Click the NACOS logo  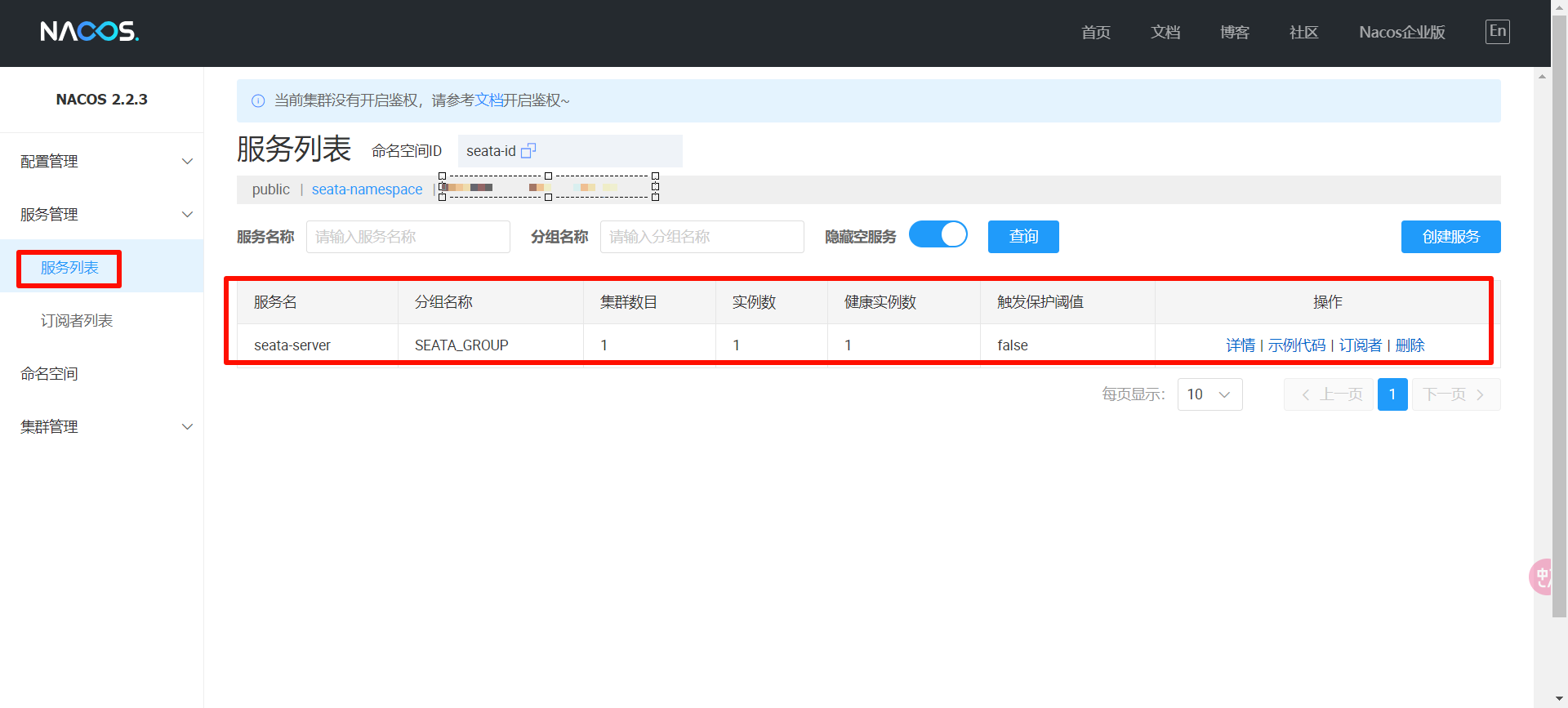[90, 32]
